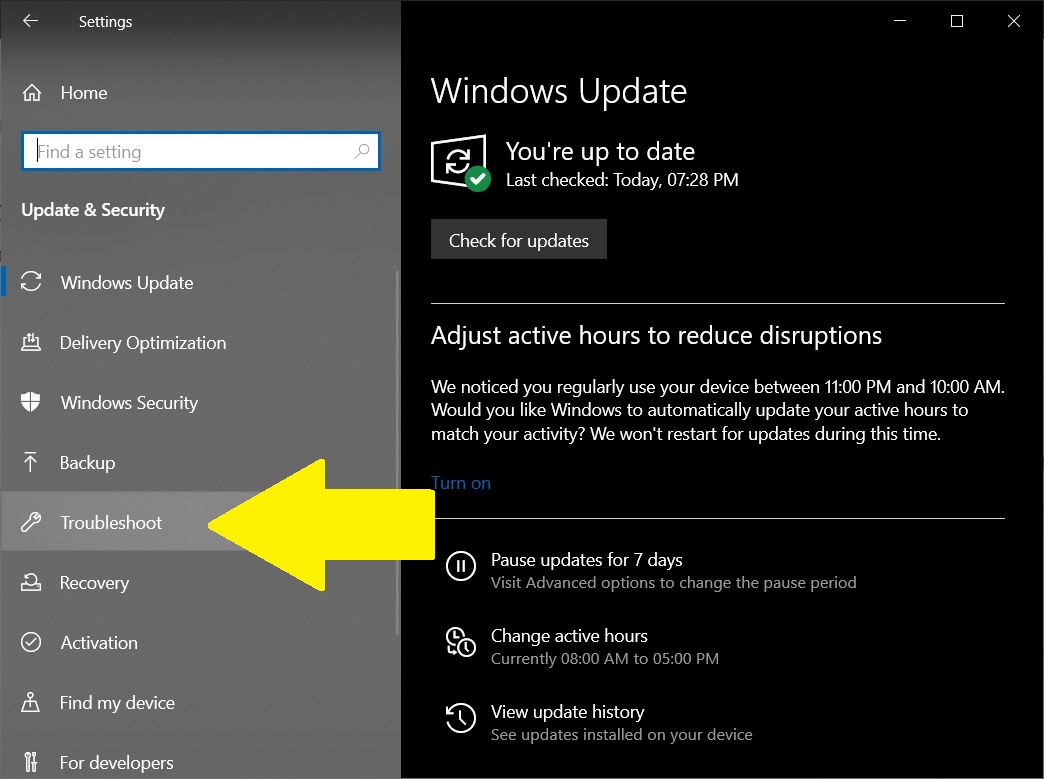Maximize the Settings window

coord(957,21)
